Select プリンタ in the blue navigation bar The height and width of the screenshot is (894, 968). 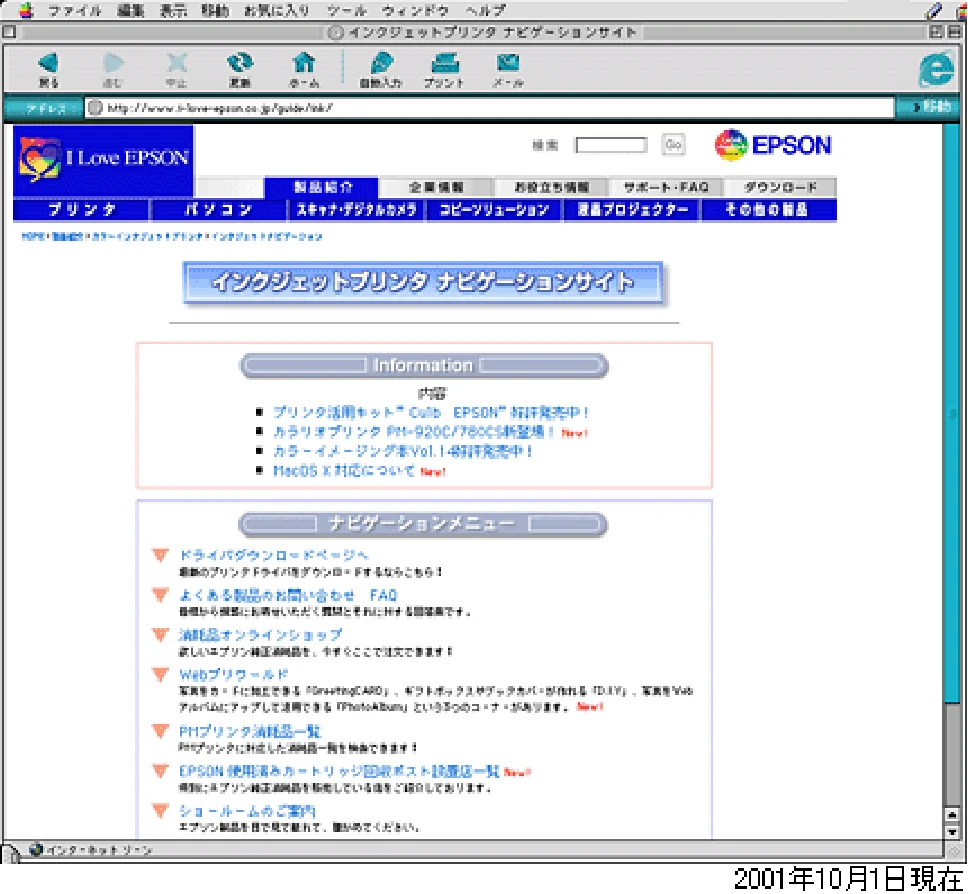click(x=81, y=210)
